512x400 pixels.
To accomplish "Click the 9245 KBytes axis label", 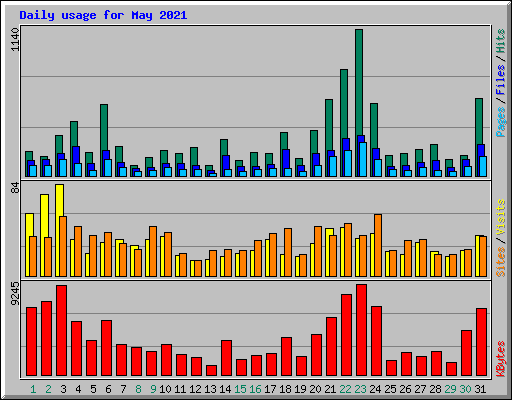I will pos(16,294).
